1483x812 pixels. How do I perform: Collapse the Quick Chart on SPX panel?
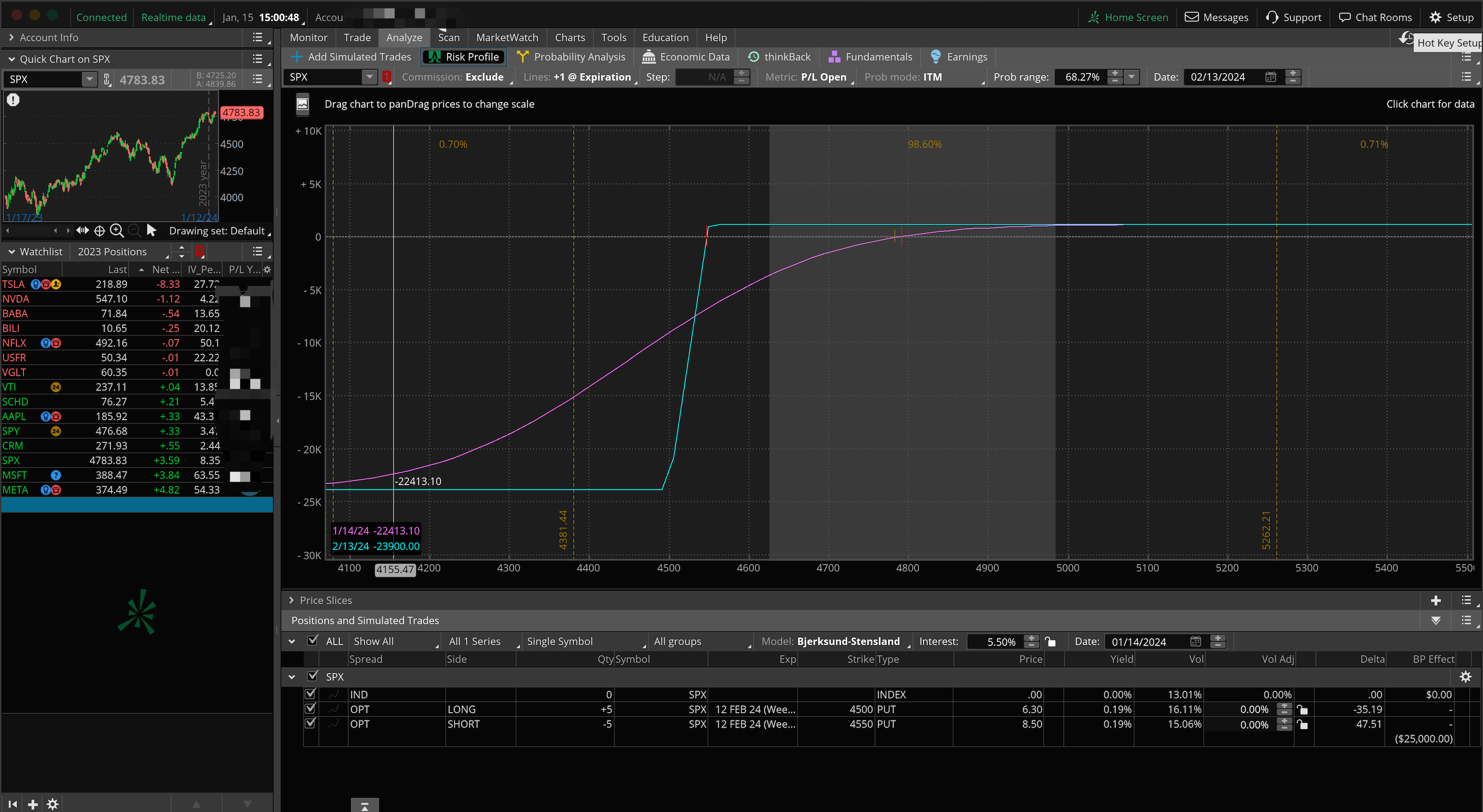point(11,59)
